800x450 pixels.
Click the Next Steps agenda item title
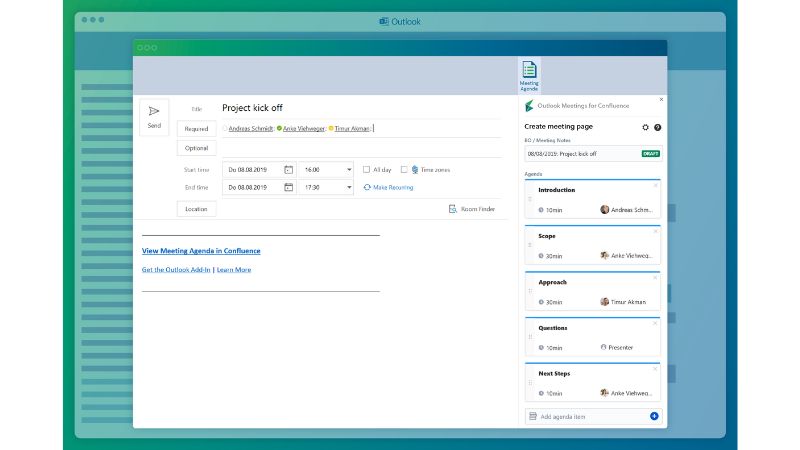click(x=554, y=373)
